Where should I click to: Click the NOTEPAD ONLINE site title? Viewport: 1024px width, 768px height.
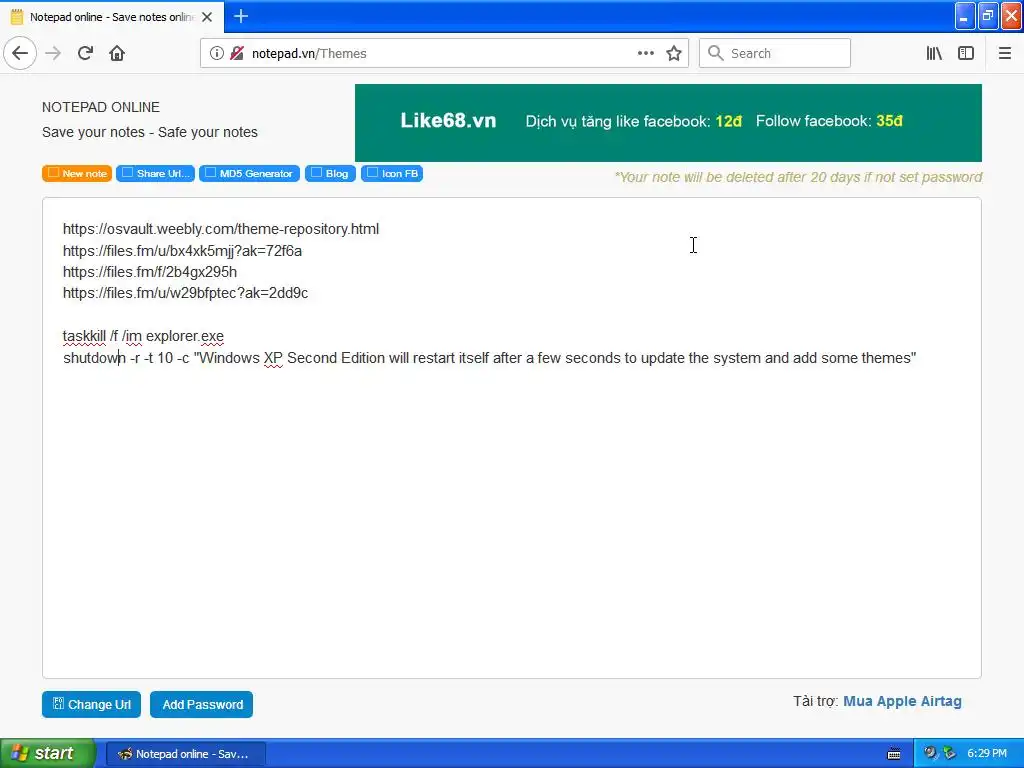pos(101,107)
